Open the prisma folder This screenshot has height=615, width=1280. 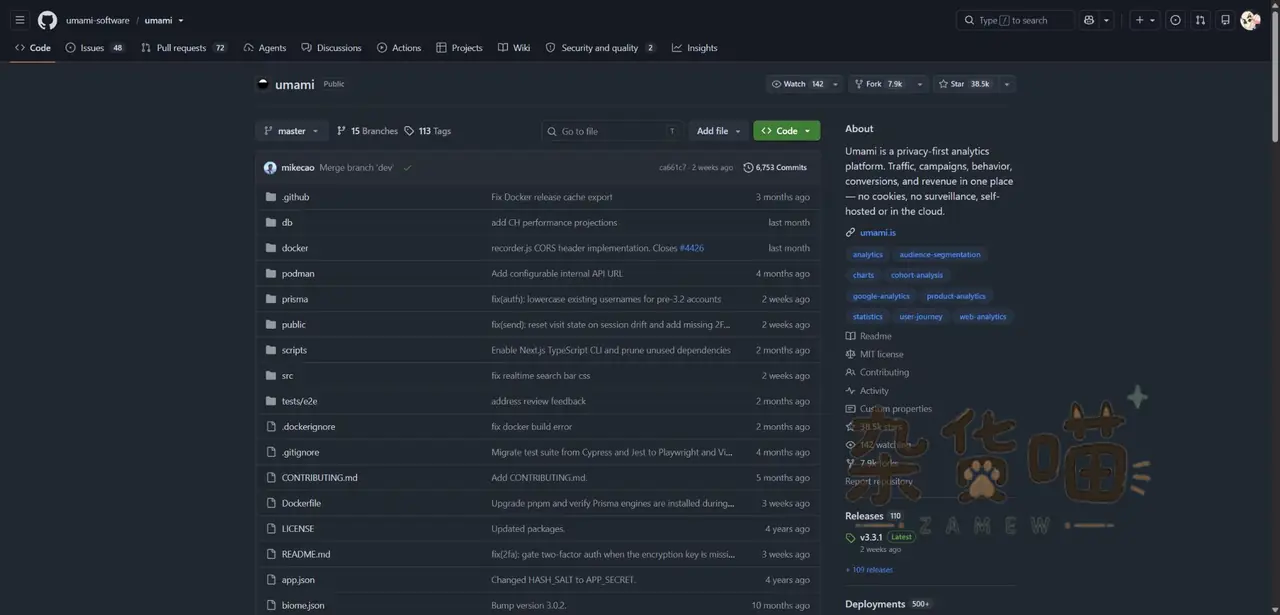click(x=295, y=299)
